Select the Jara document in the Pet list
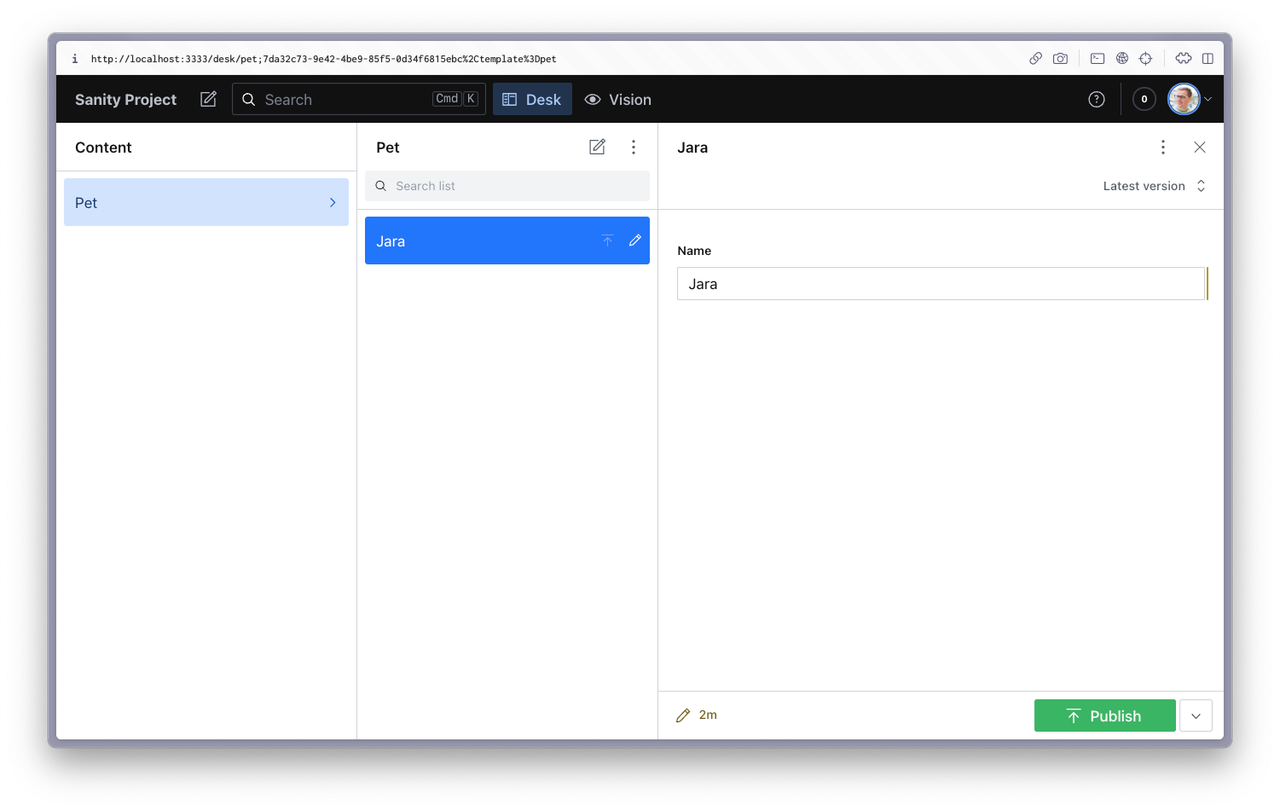This screenshot has height=811, width=1280. point(507,241)
